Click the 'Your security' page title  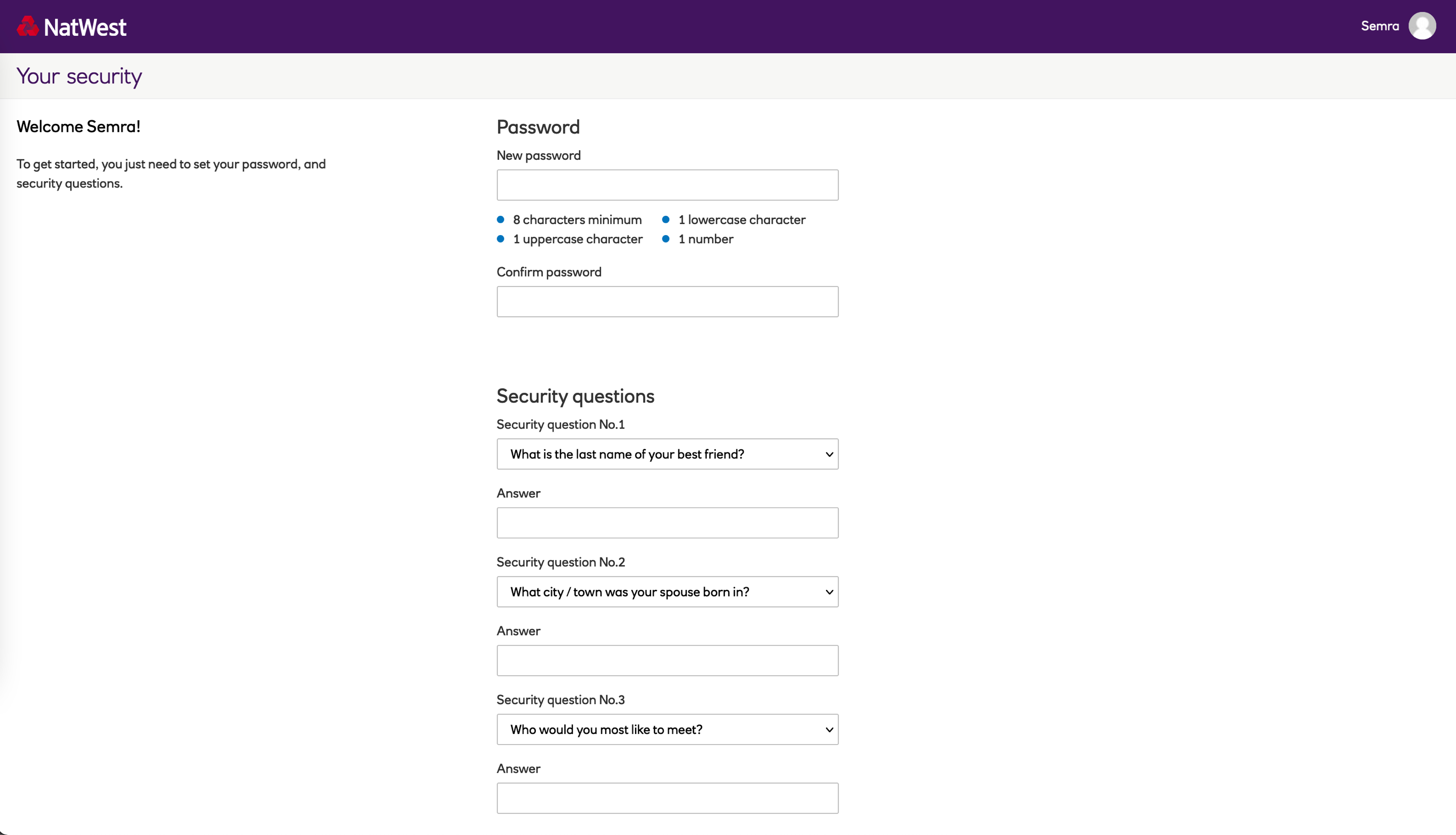79,76
